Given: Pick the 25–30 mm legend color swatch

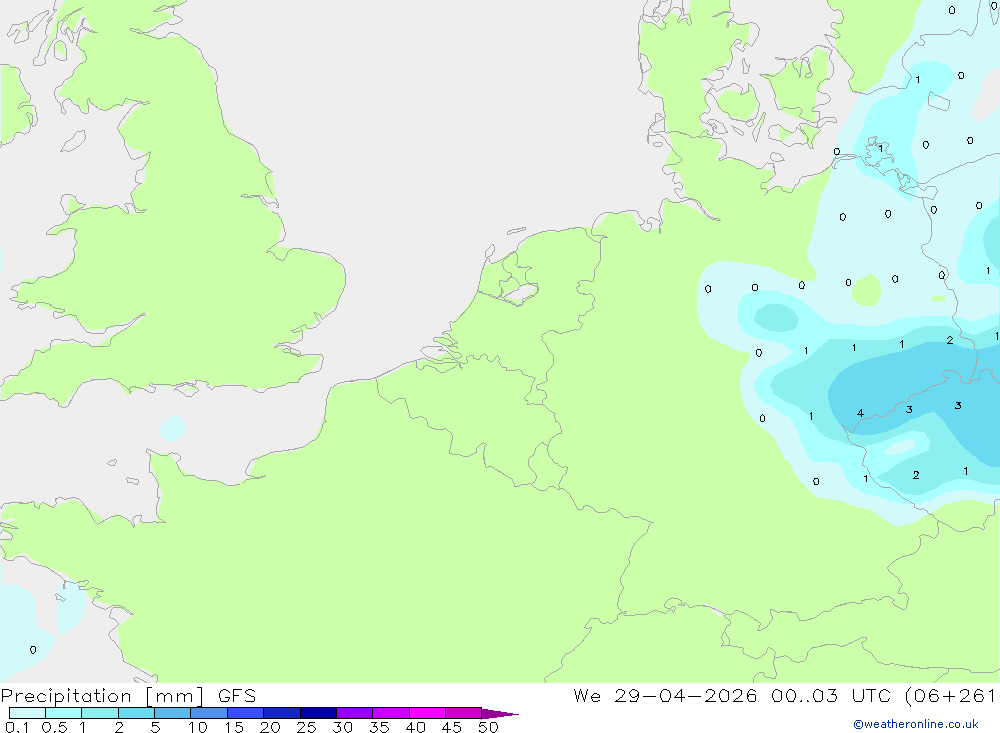Looking at the screenshot, I should (x=318, y=713).
